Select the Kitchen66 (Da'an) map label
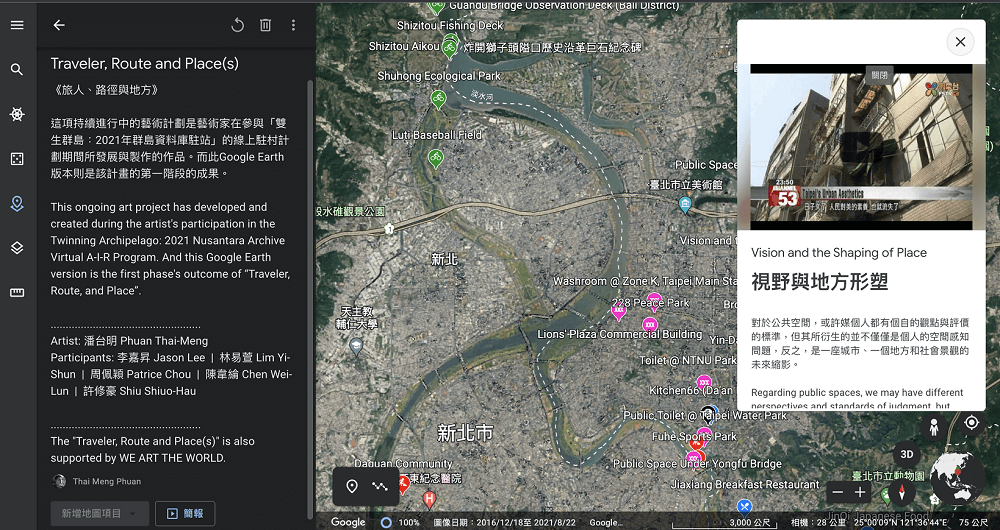Screen dimensions: 1000x530 (x=693, y=390)
